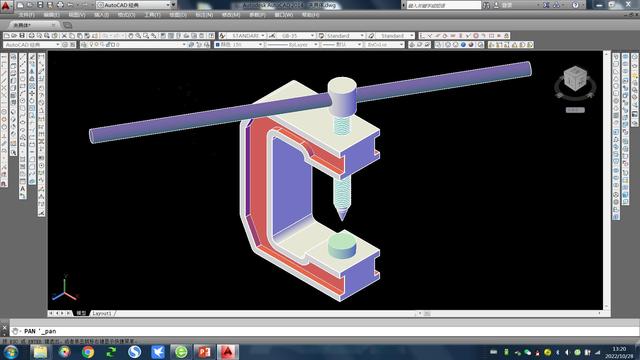This screenshot has width=640, height=360.
Task: Click the help question mark icon
Action: tap(575, 5)
